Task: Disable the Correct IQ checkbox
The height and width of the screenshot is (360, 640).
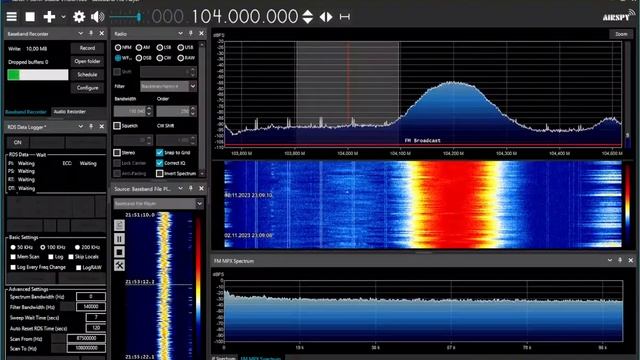Action: click(x=160, y=163)
